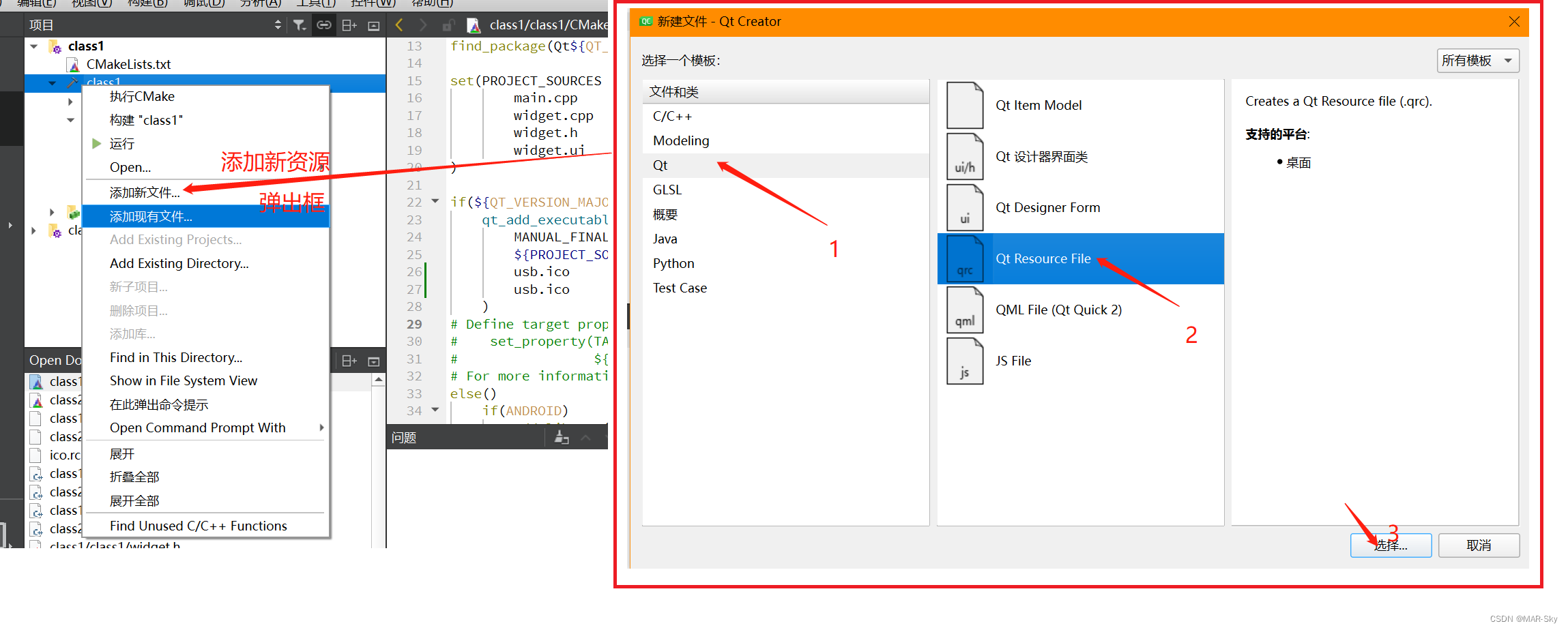The height and width of the screenshot is (630, 1568).
Task: Click the broom clear icon in 问题 bar
Action: click(x=562, y=437)
